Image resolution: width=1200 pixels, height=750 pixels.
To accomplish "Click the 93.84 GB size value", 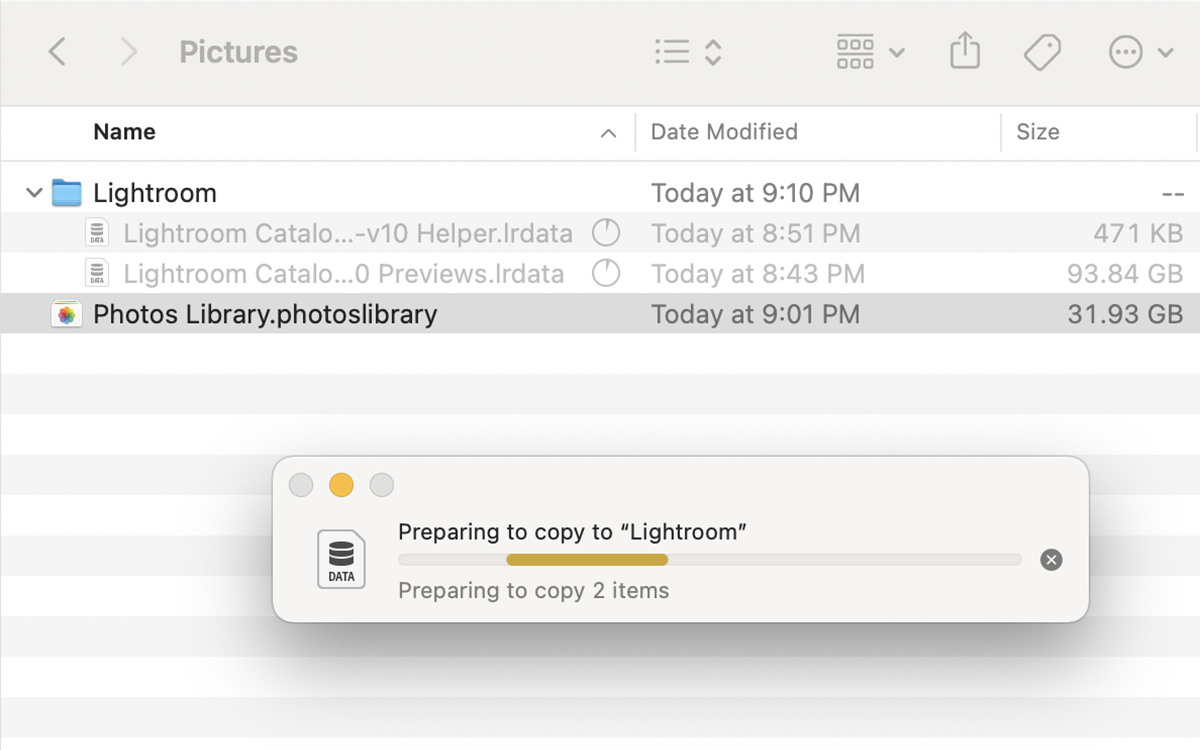I will pyautogui.click(x=1125, y=274).
